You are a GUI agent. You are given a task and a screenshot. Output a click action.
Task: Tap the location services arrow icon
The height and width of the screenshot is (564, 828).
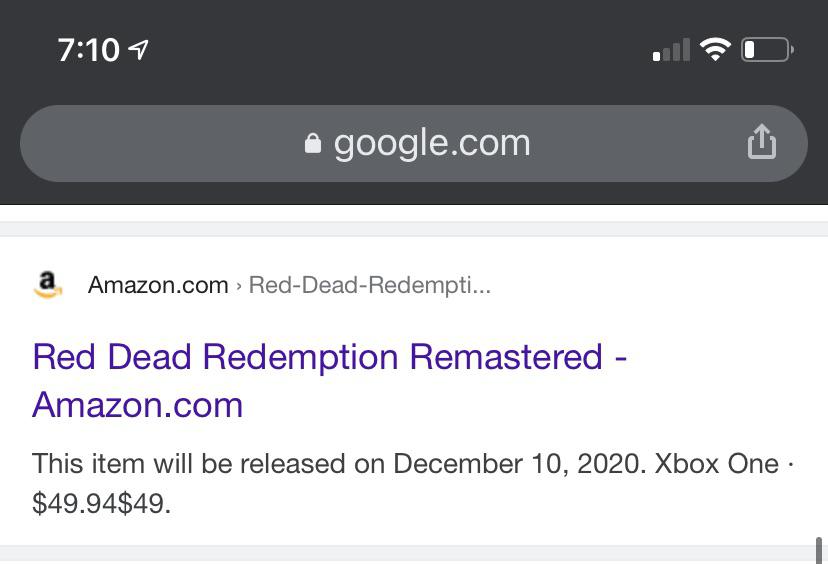pyautogui.click(x=139, y=49)
